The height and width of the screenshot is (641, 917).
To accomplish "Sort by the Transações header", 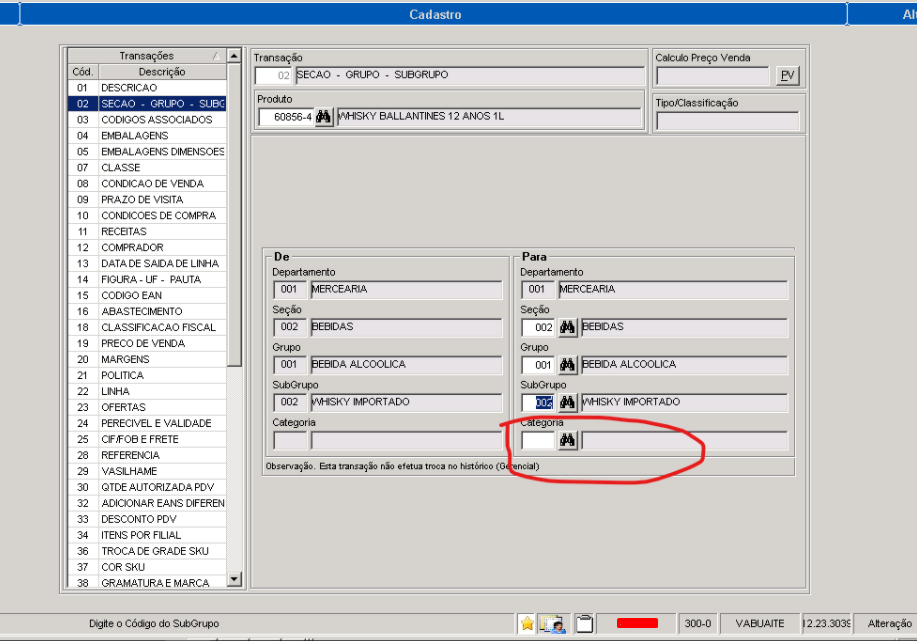I will click(x=146, y=56).
